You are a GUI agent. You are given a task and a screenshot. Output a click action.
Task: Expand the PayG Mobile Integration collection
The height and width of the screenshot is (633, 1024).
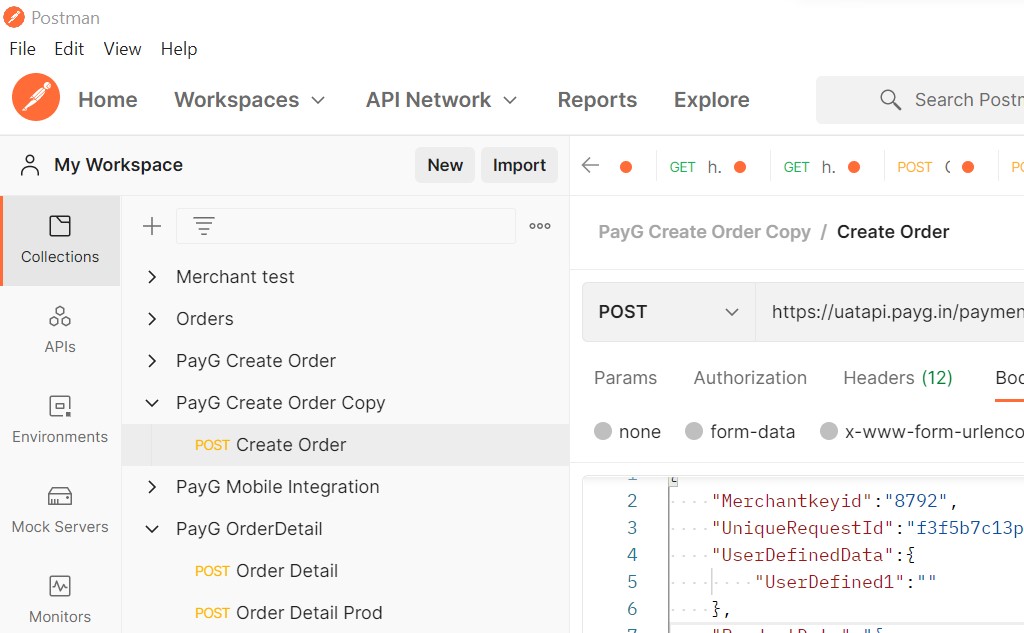152,487
